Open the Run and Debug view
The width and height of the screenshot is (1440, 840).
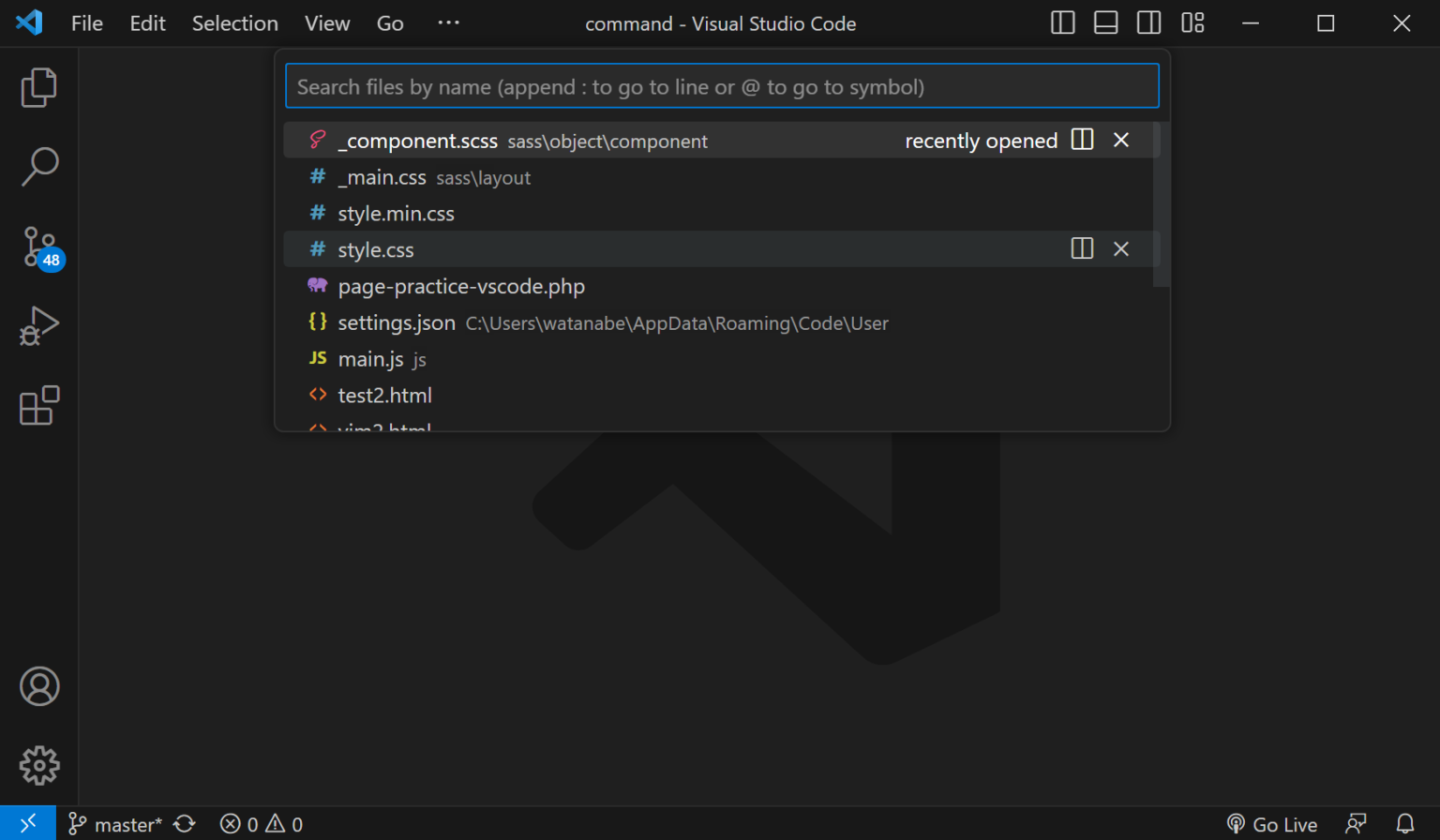pyautogui.click(x=38, y=325)
